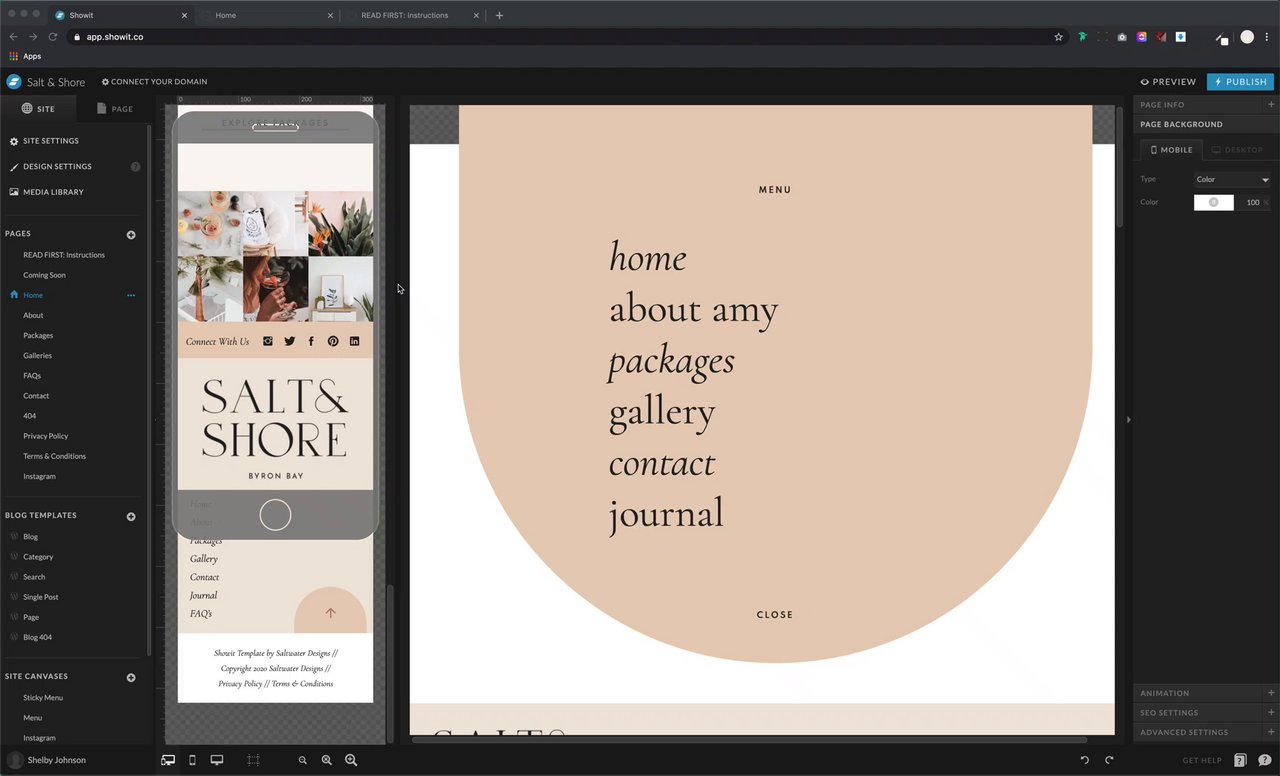The height and width of the screenshot is (776, 1280).
Task: Expand the Page Info section
Action: pos(1206,105)
